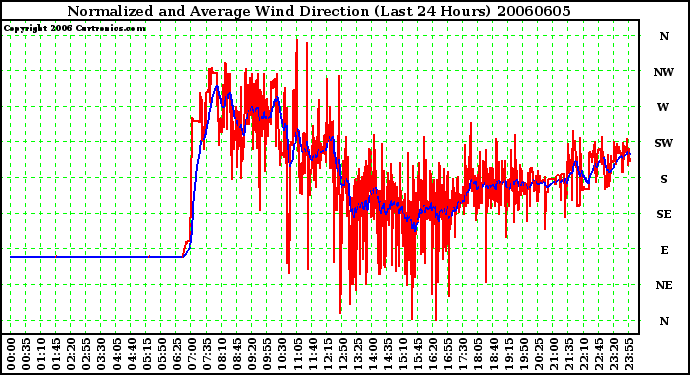Click the 01:10 time label
This screenshot has height=375, width=690.
point(41,354)
